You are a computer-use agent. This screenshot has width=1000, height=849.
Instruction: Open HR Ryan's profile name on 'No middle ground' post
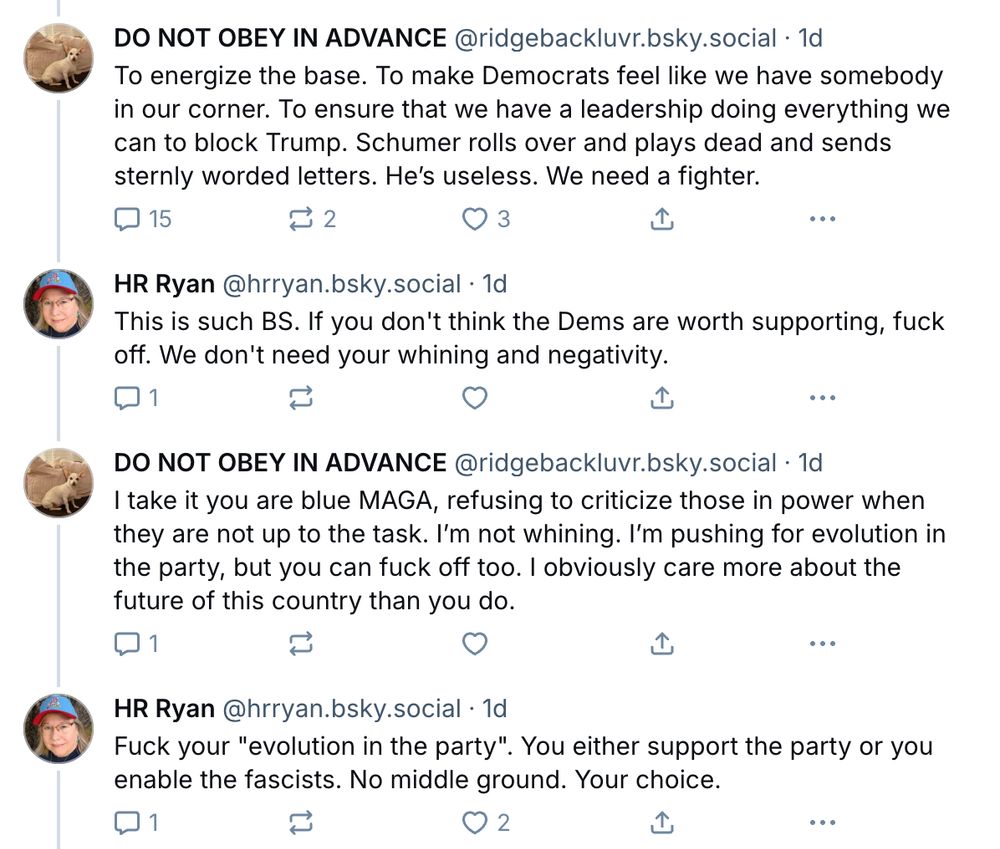click(x=164, y=709)
